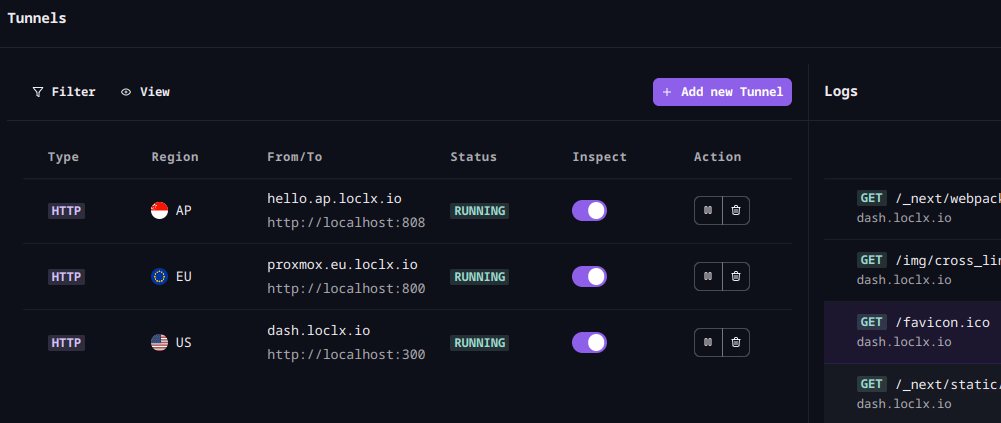Image resolution: width=1001 pixels, height=423 pixels.
Task: Delete the proxmox.eu.loclx.io tunnel
Action: 736,276
